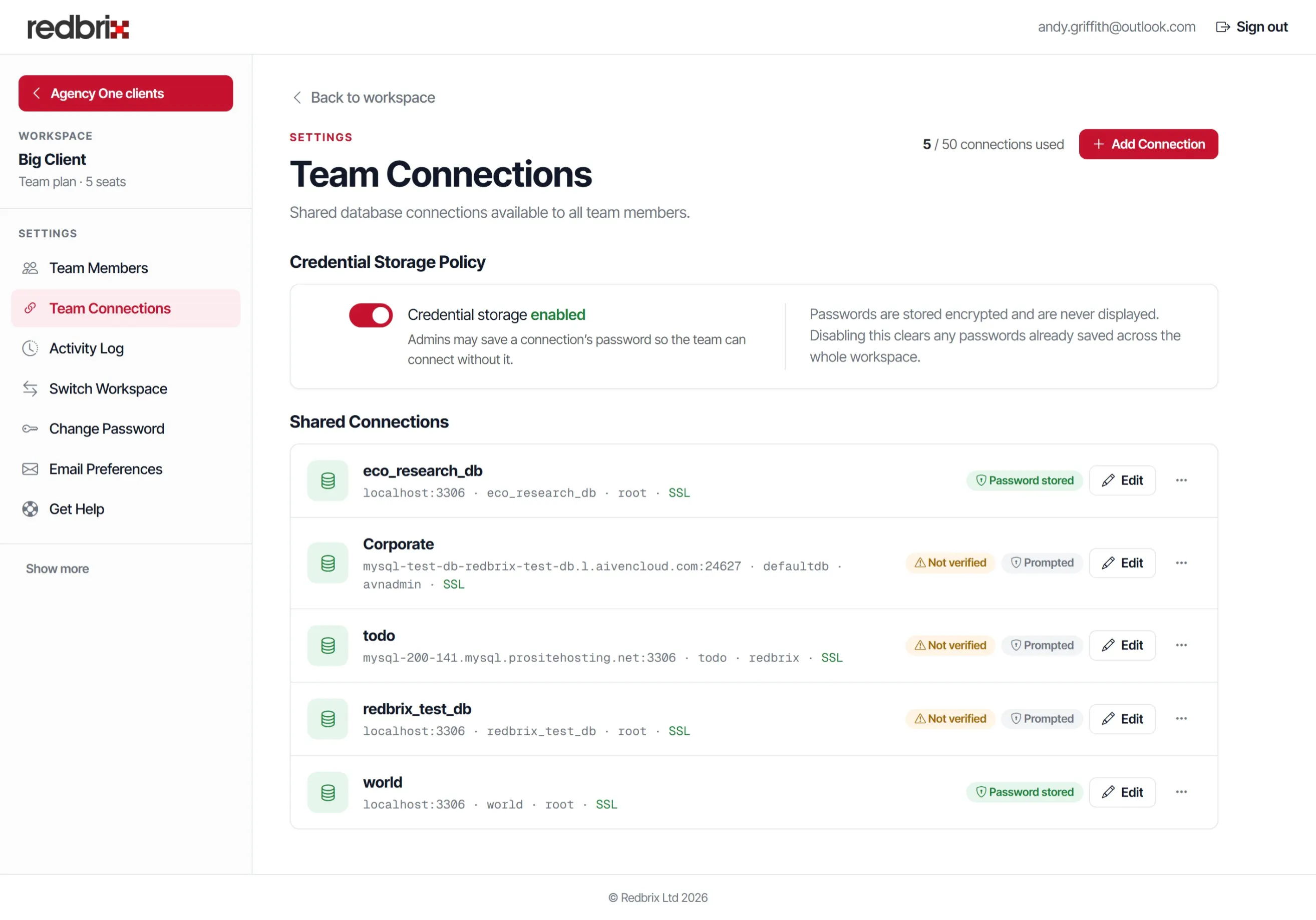Image resolution: width=1316 pixels, height=920 pixels.
Task: Click the eco_research_db database icon
Action: pyautogui.click(x=328, y=481)
